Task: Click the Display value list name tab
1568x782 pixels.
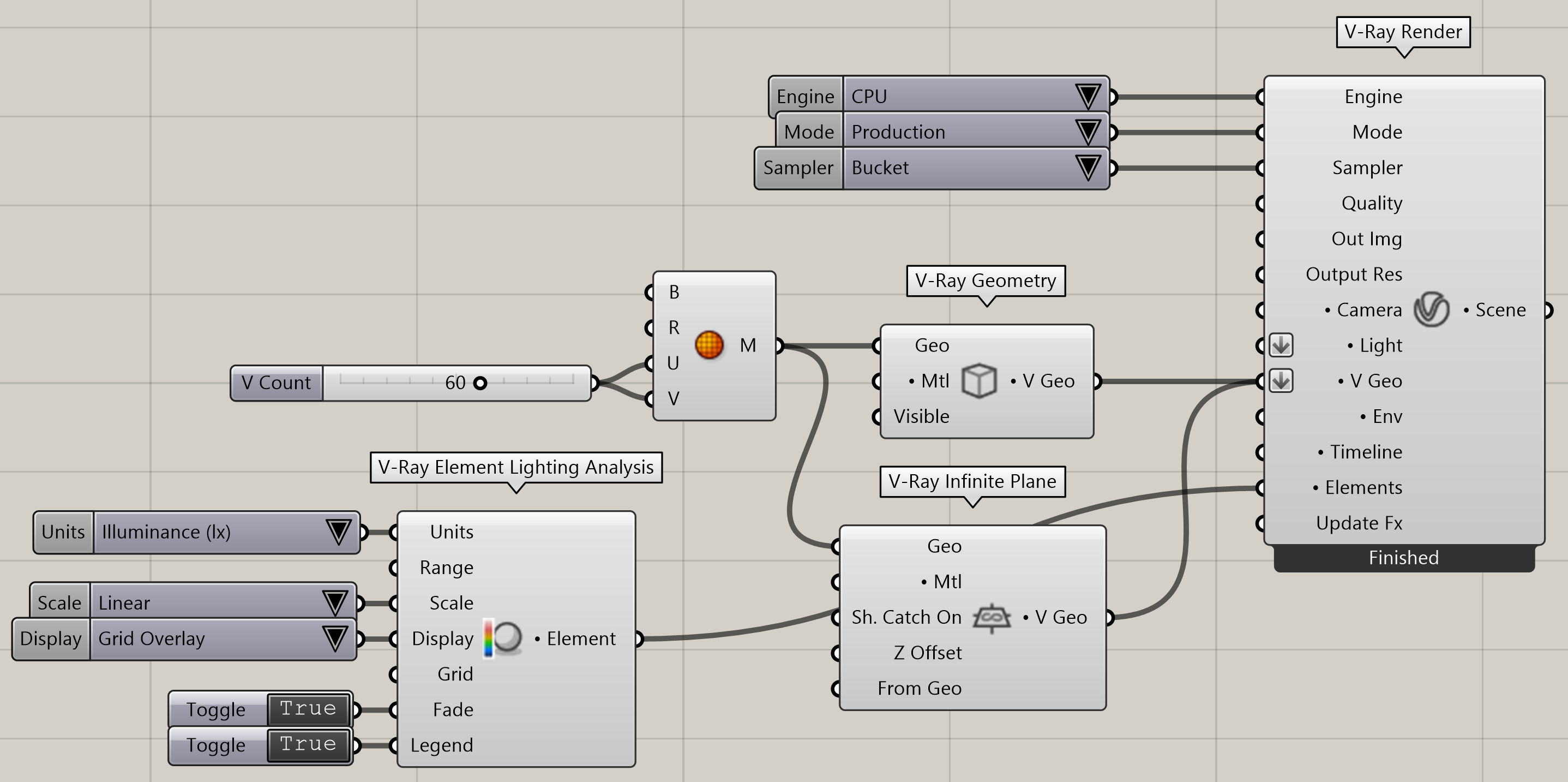Action: click(51, 638)
